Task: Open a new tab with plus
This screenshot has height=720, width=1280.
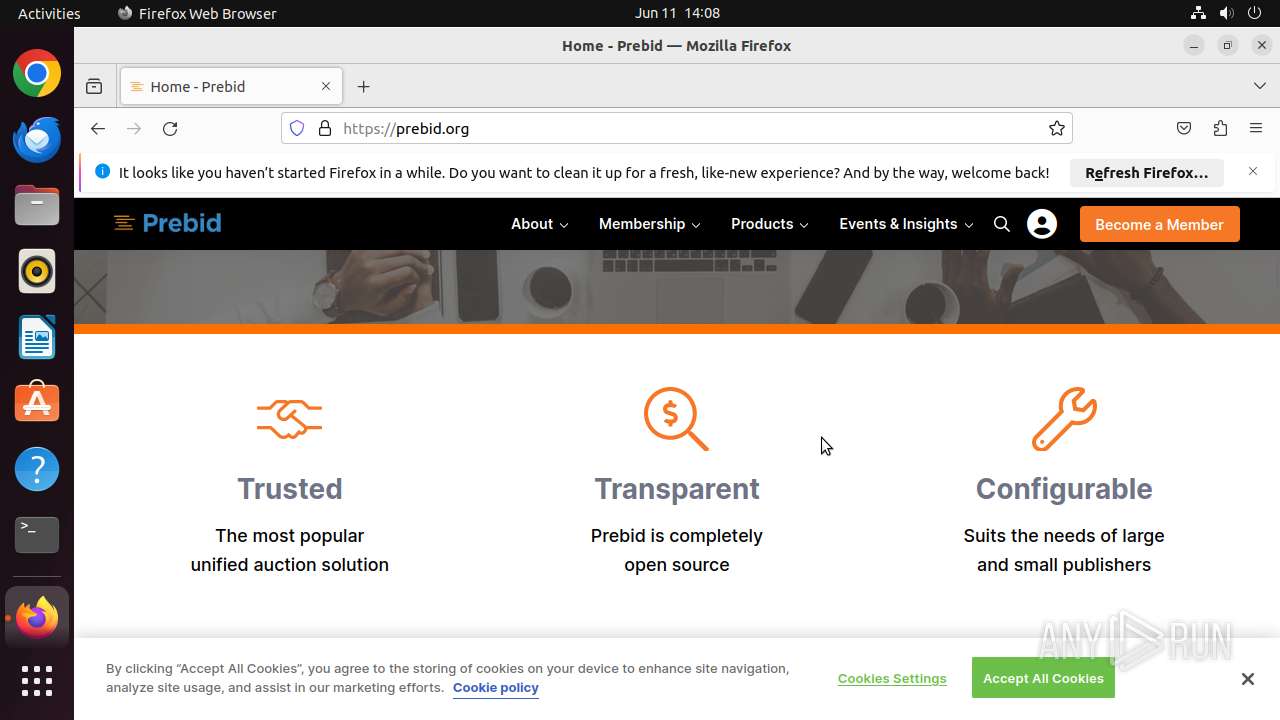Action: [363, 86]
